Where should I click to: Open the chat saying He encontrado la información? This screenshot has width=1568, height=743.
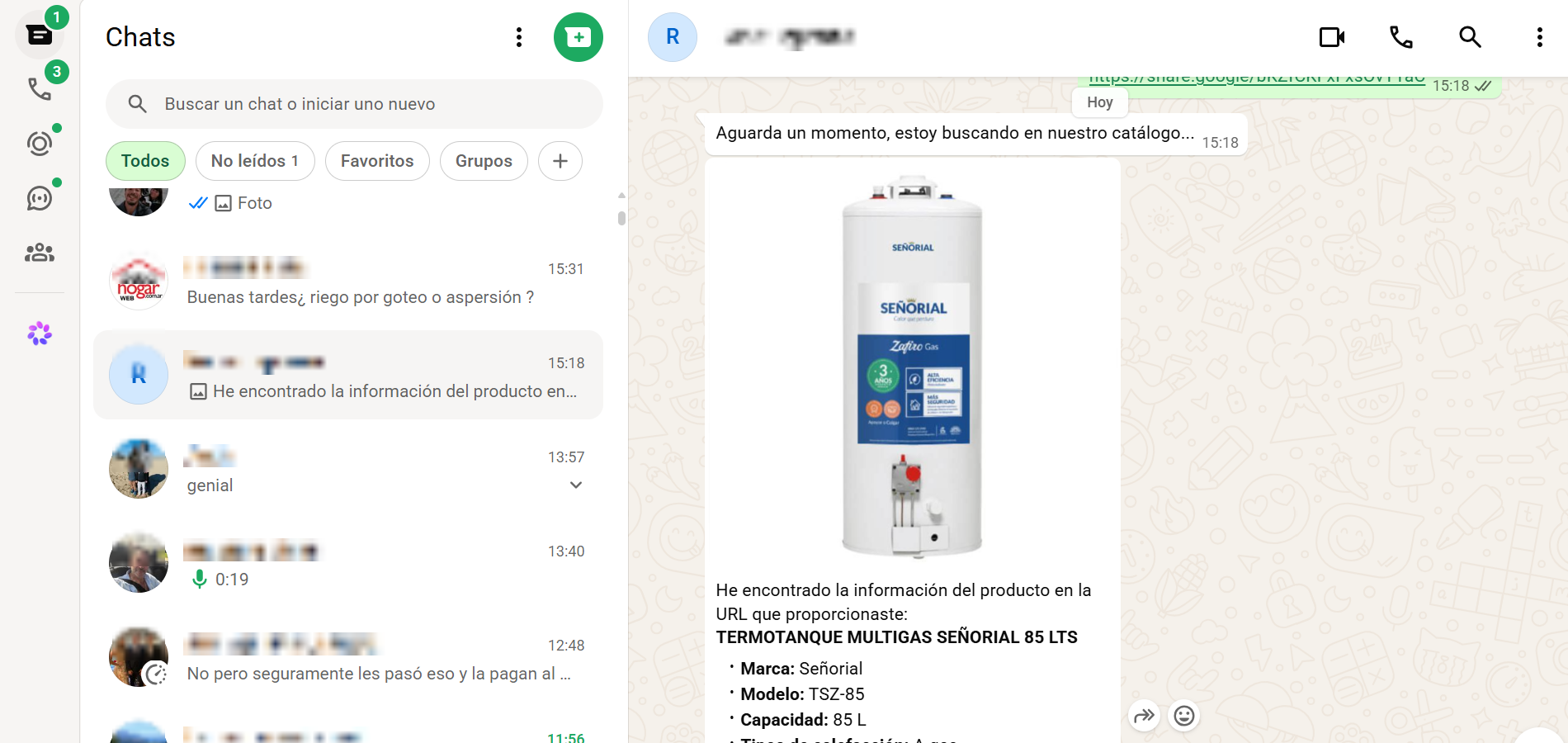[348, 375]
